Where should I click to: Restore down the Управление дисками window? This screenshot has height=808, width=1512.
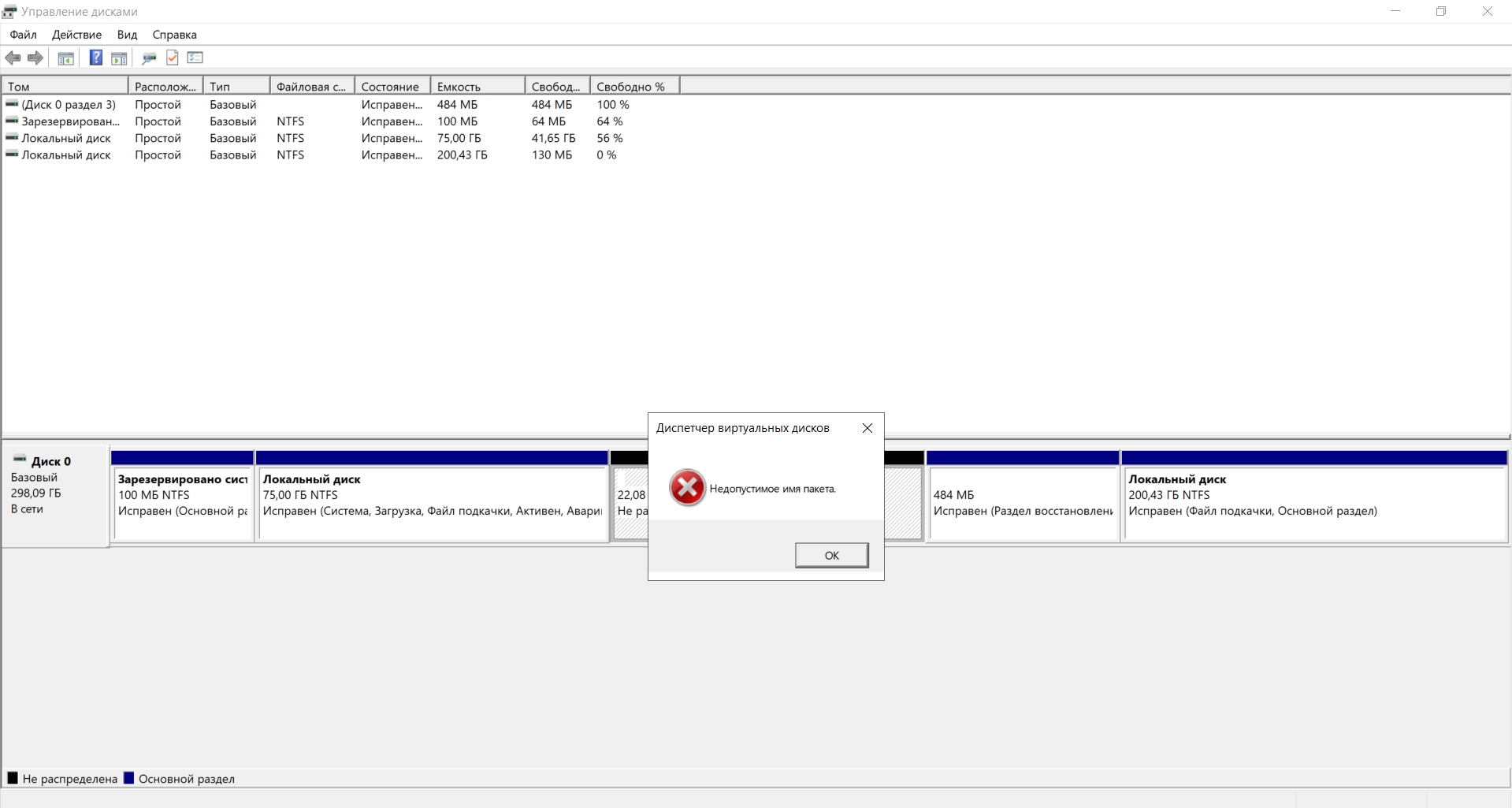[x=1441, y=11]
